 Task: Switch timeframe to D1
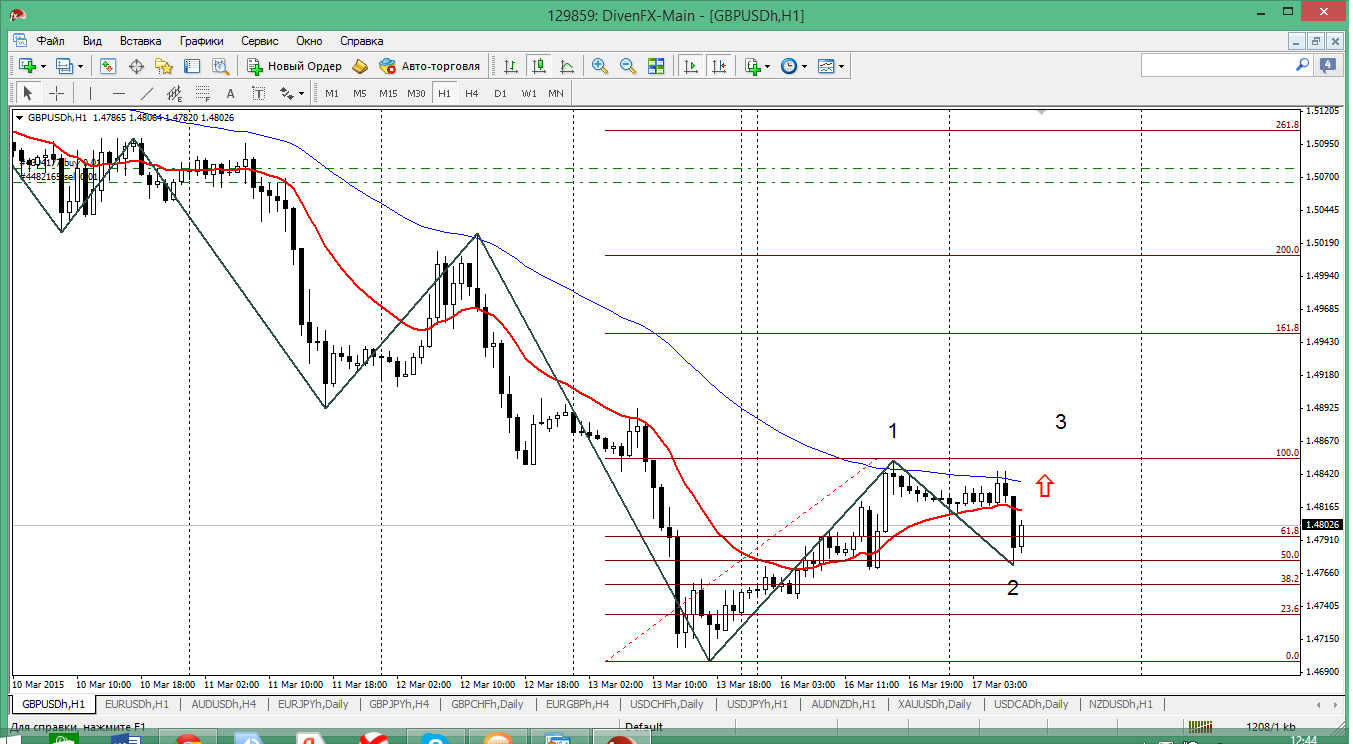click(501, 93)
